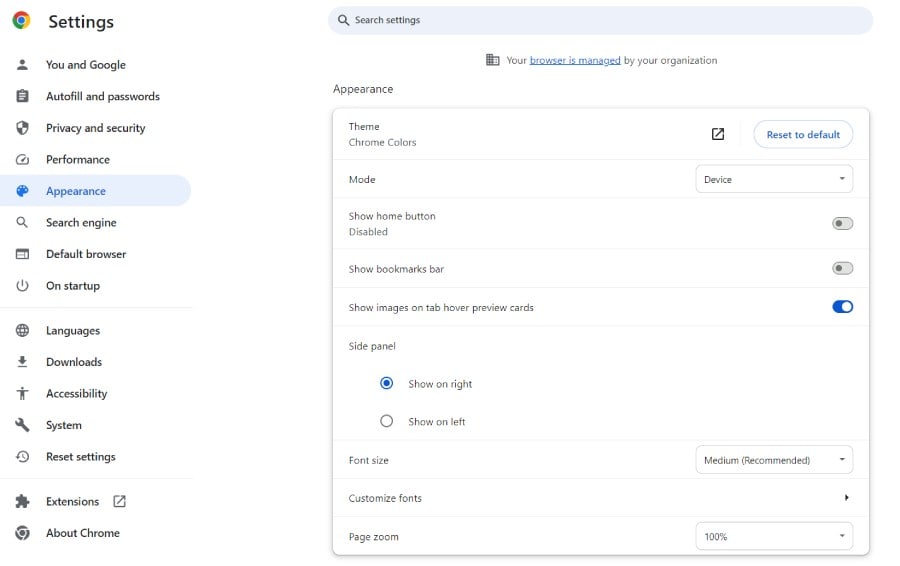Open the Page zoom dropdown showing 100%

(774, 536)
